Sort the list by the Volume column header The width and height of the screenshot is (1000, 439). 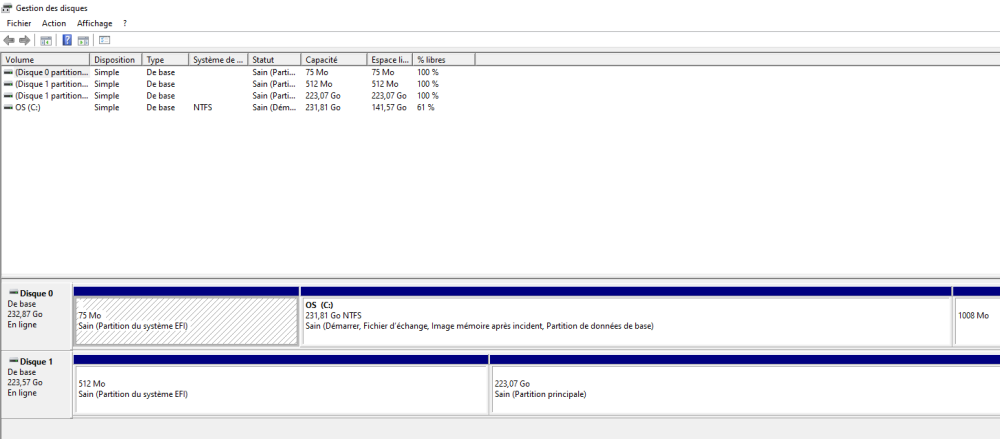pyautogui.click(x=45, y=60)
